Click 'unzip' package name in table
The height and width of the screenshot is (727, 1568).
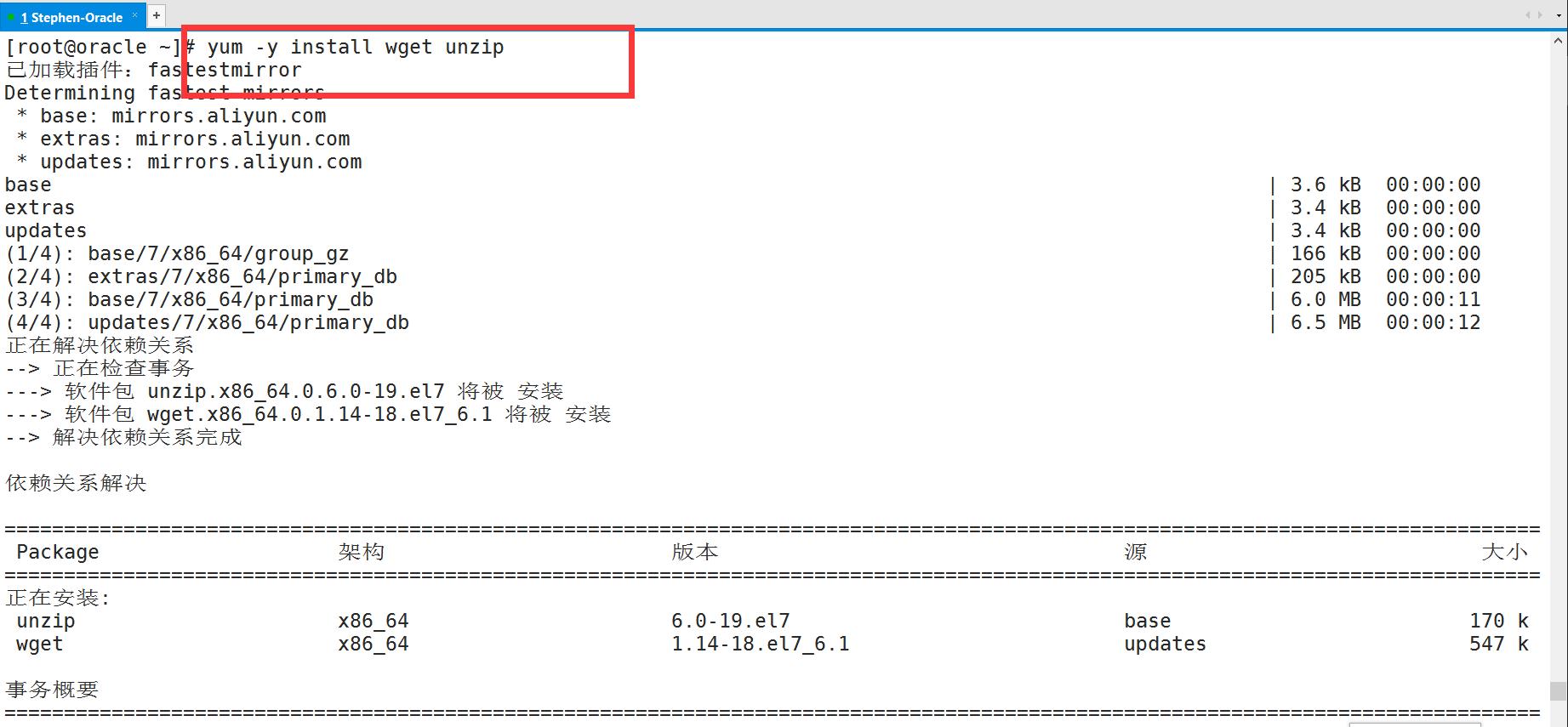(46, 621)
